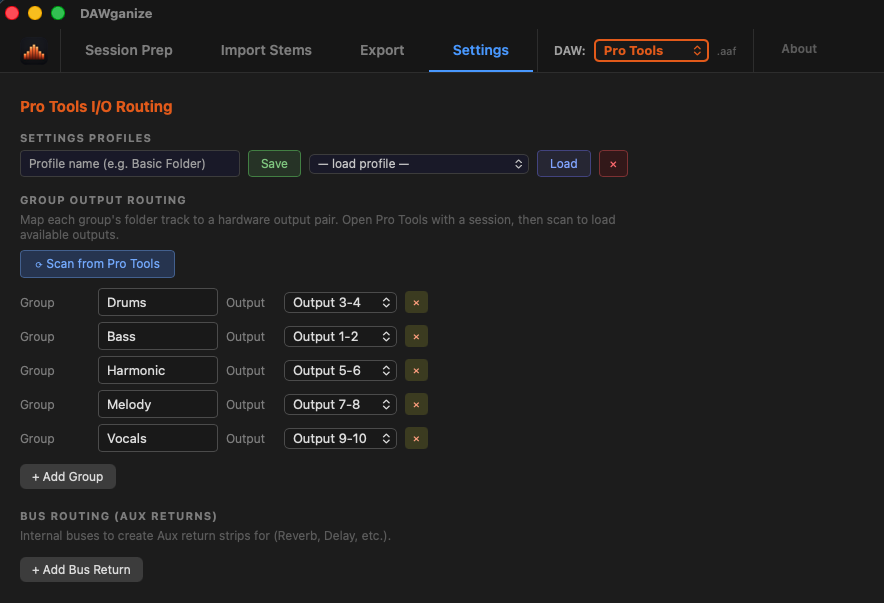Remove the Vocals group using the x icon

416,438
